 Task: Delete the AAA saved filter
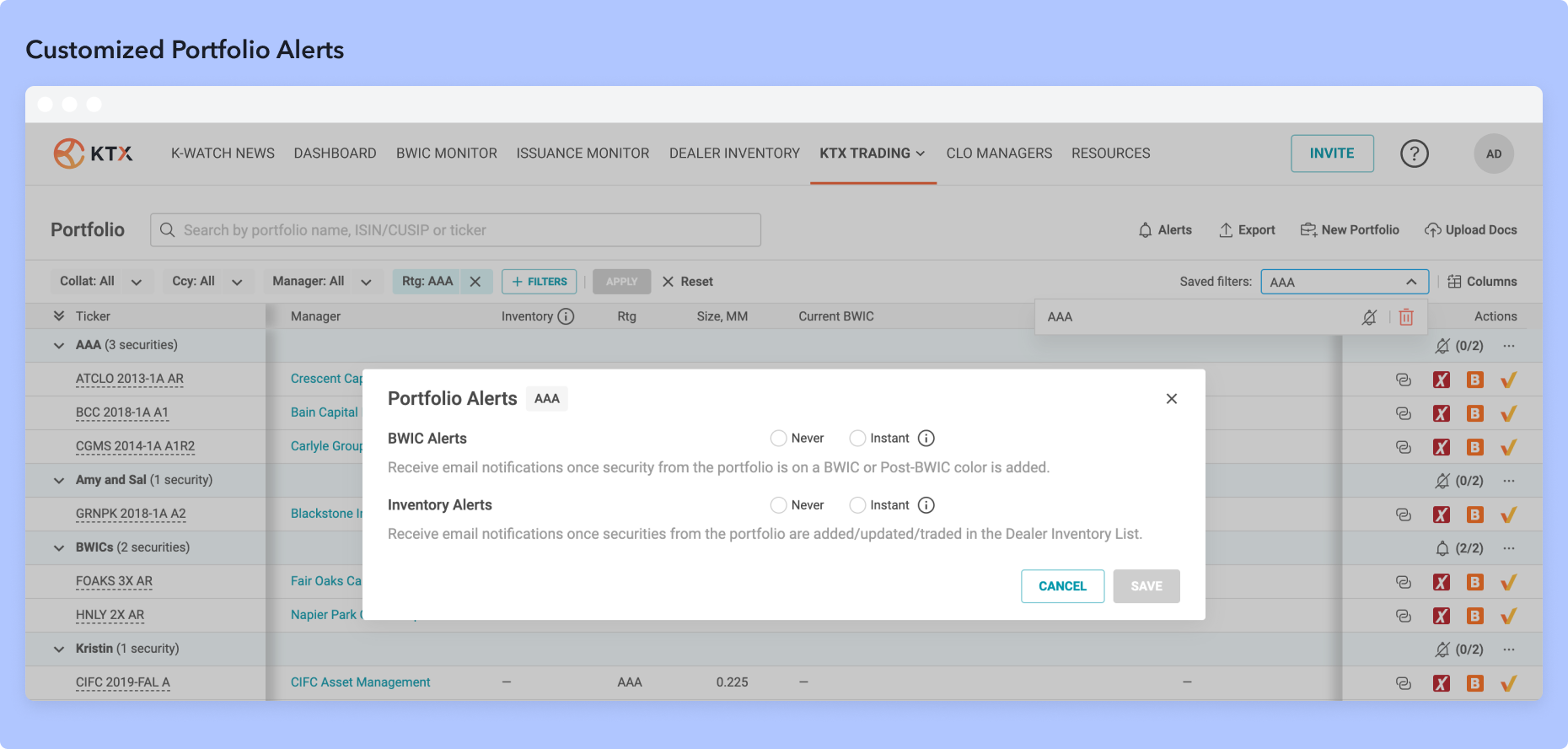(x=1405, y=317)
